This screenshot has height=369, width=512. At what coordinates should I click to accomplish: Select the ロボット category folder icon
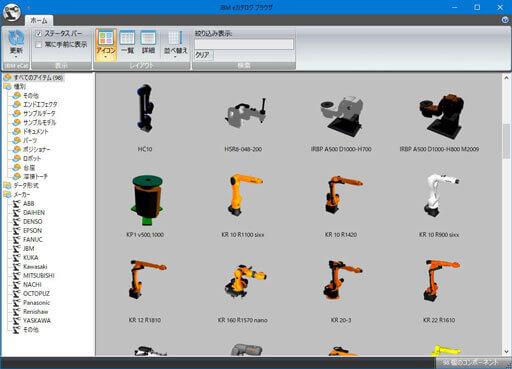tap(17, 158)
